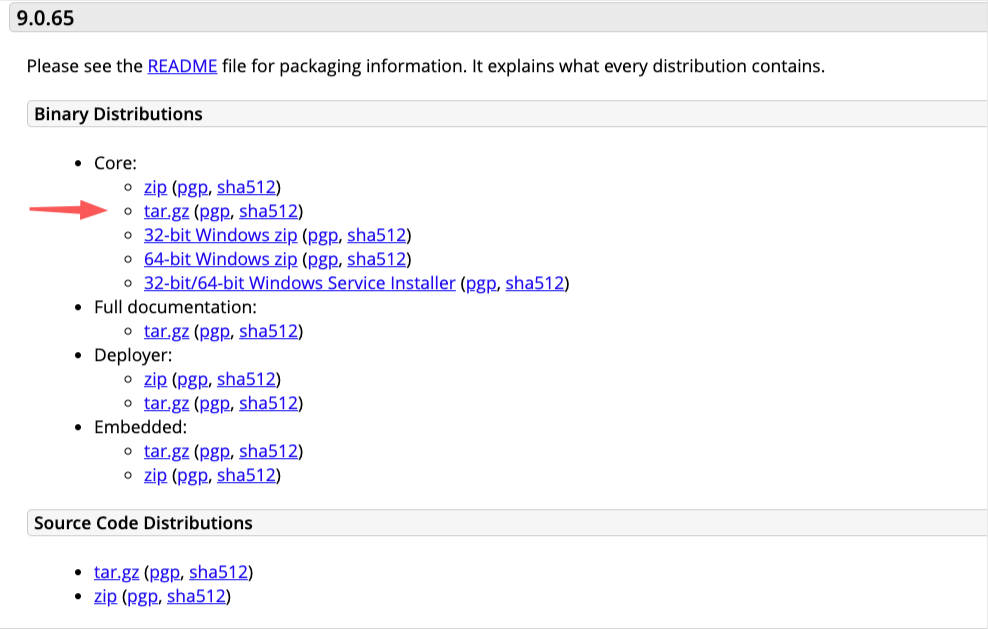Open the README file link
This screenshot has height=629, width=988.
(x=182, y=66)
